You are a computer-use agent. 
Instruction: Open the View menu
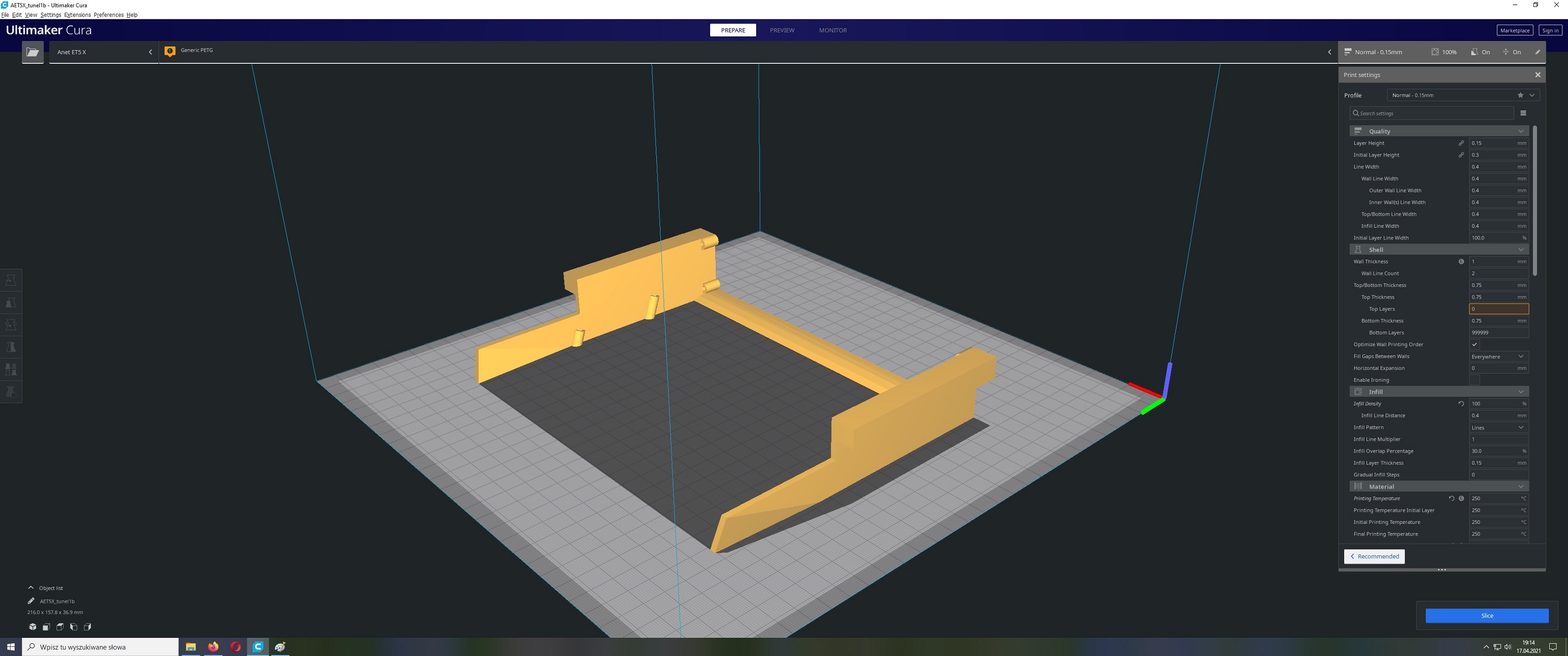coord(31,15)
